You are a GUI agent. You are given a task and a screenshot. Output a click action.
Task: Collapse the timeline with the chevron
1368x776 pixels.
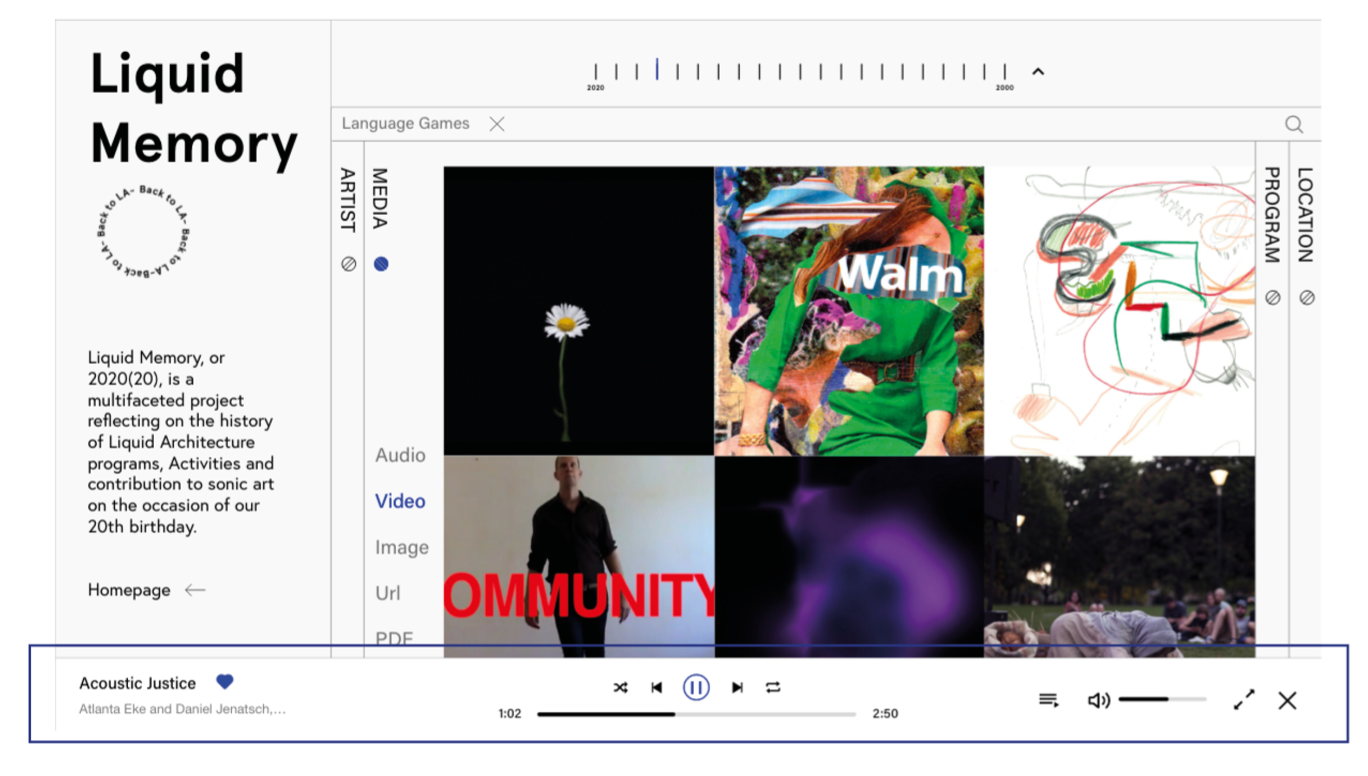click(1038, 71)
